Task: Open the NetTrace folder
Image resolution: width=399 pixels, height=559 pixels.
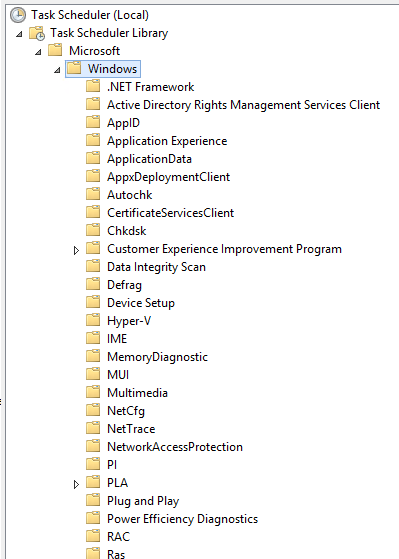Action: point(131,429)
